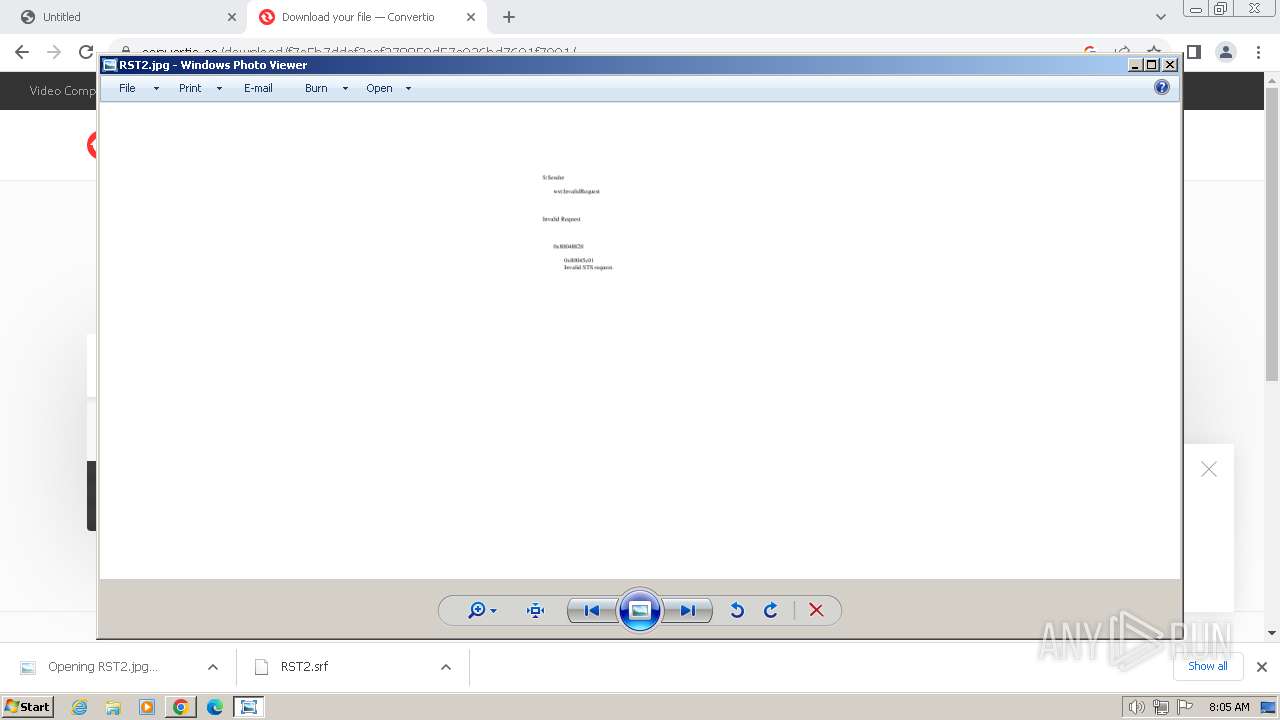
Task: Click the Chrome taskbar icon
Action: pos(180,707)
